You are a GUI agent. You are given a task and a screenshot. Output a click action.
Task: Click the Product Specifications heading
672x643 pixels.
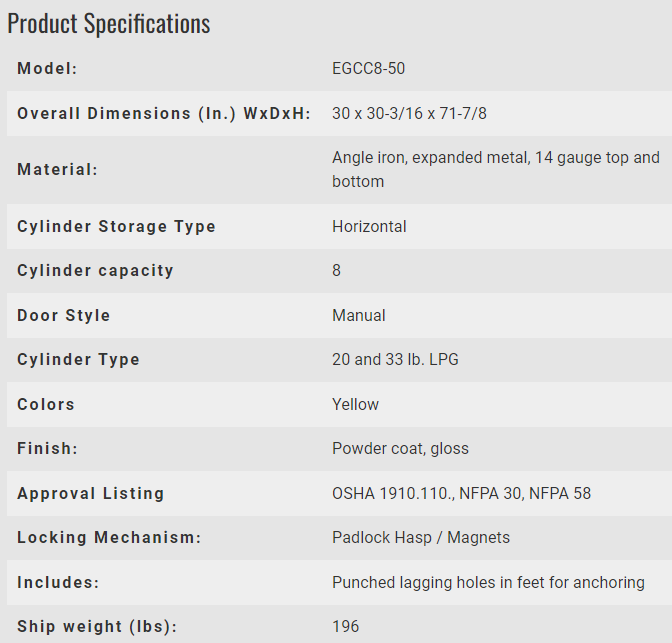point(109,24)
